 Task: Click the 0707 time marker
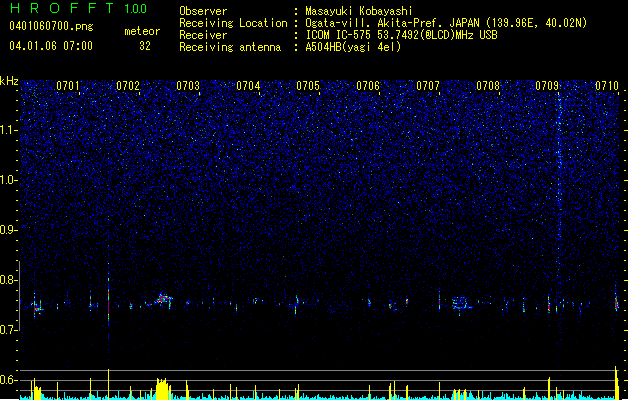428,86
